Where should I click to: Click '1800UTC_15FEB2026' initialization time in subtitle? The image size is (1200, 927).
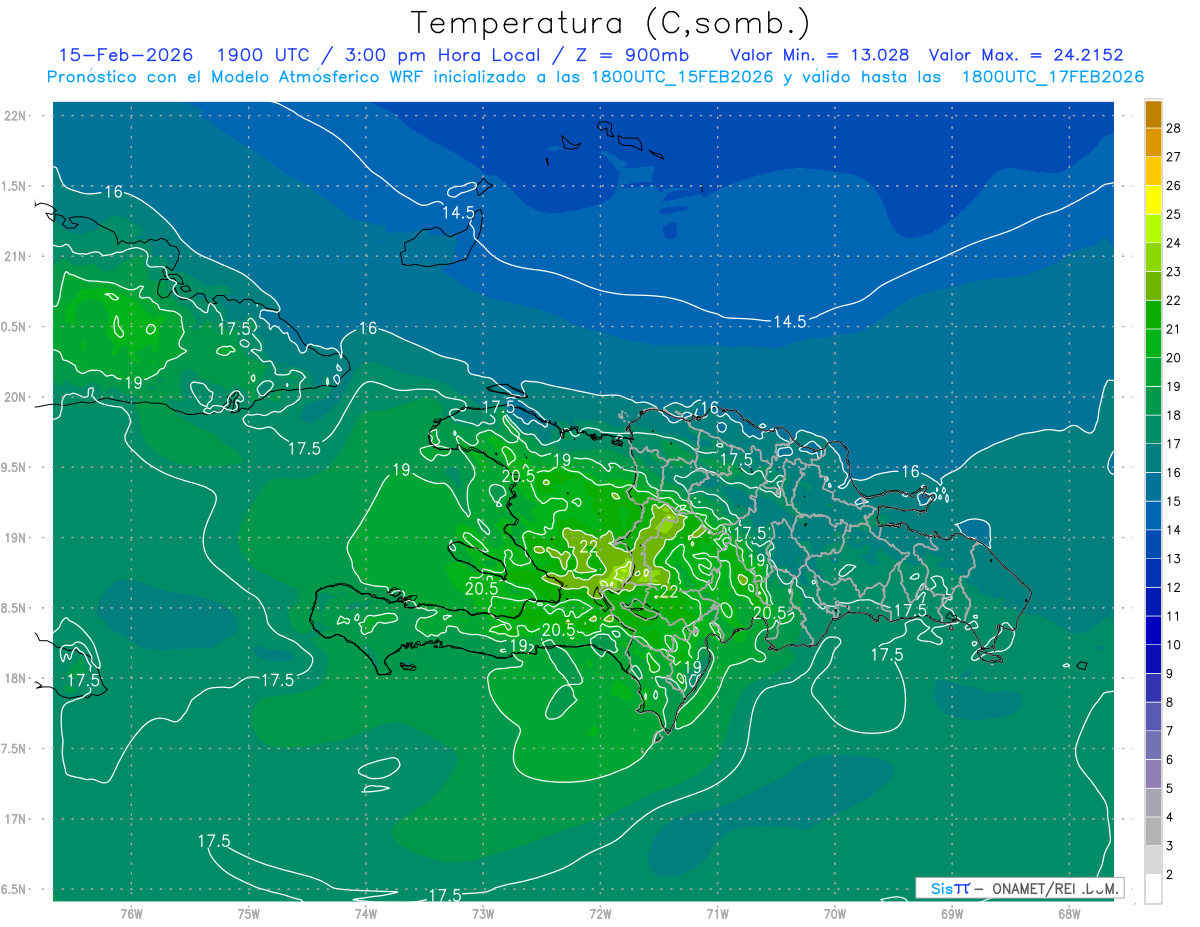(x=681, y=77)
